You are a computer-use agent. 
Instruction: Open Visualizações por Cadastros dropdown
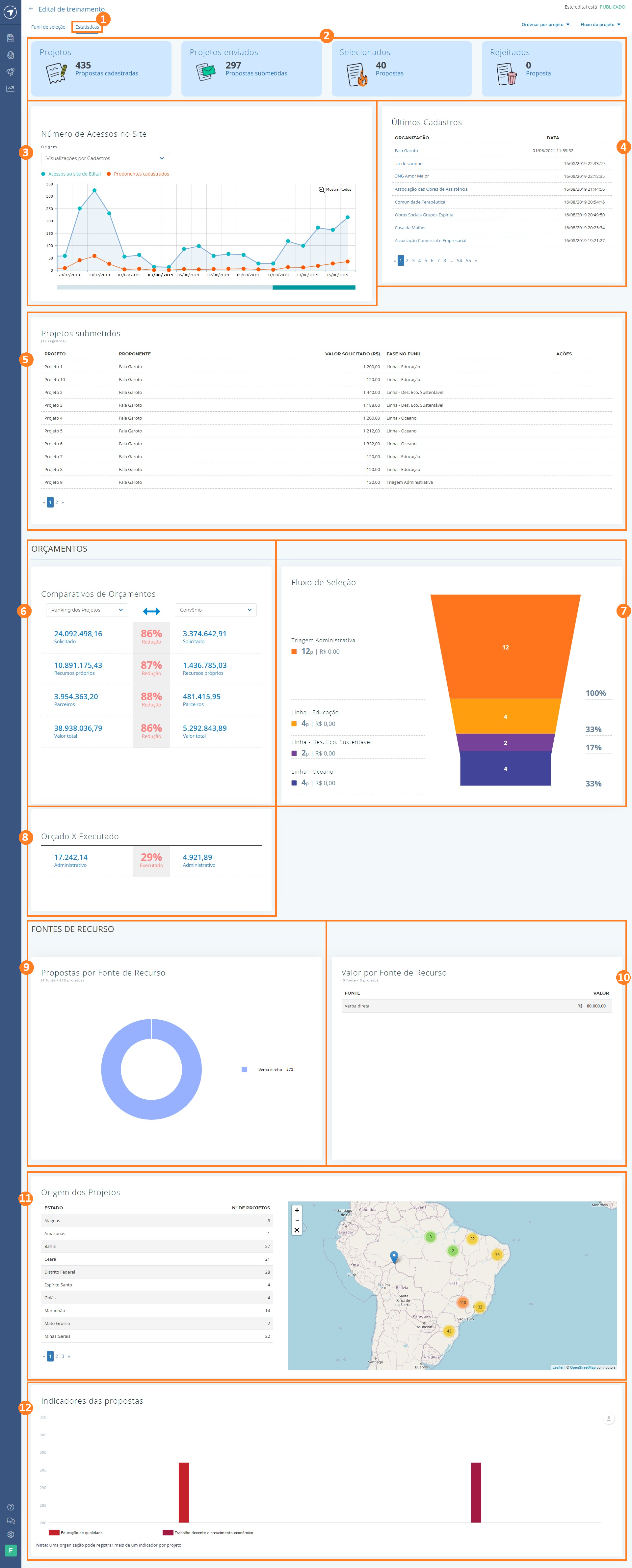(105, 158)
